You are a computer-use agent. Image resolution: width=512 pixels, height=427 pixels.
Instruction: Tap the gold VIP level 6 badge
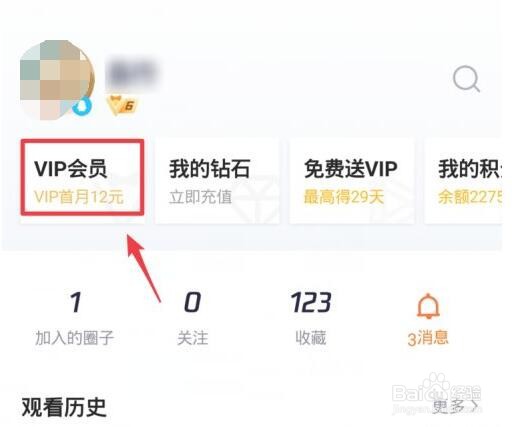pos(122,105)
